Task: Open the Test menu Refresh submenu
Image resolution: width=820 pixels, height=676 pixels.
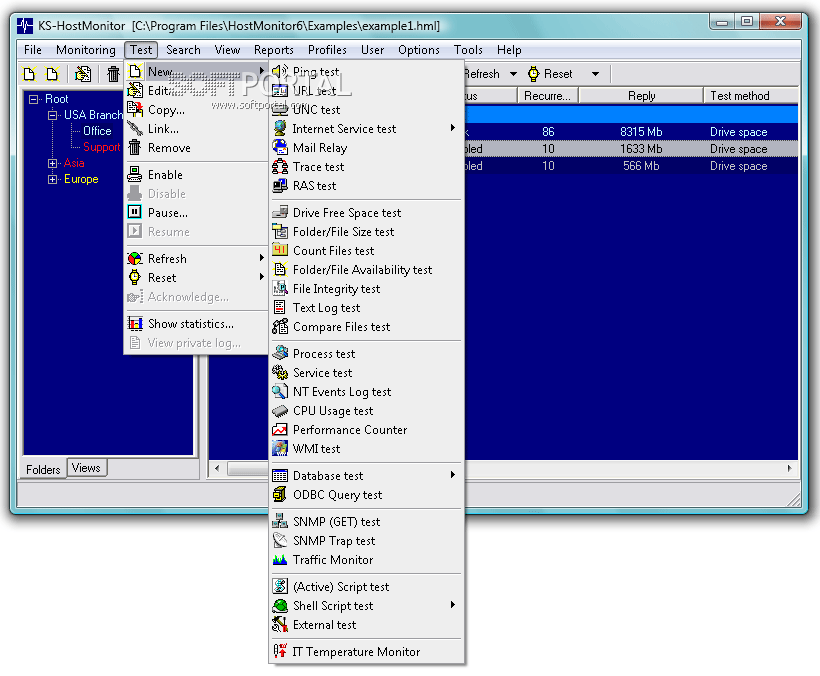Action: click(261, 258)
